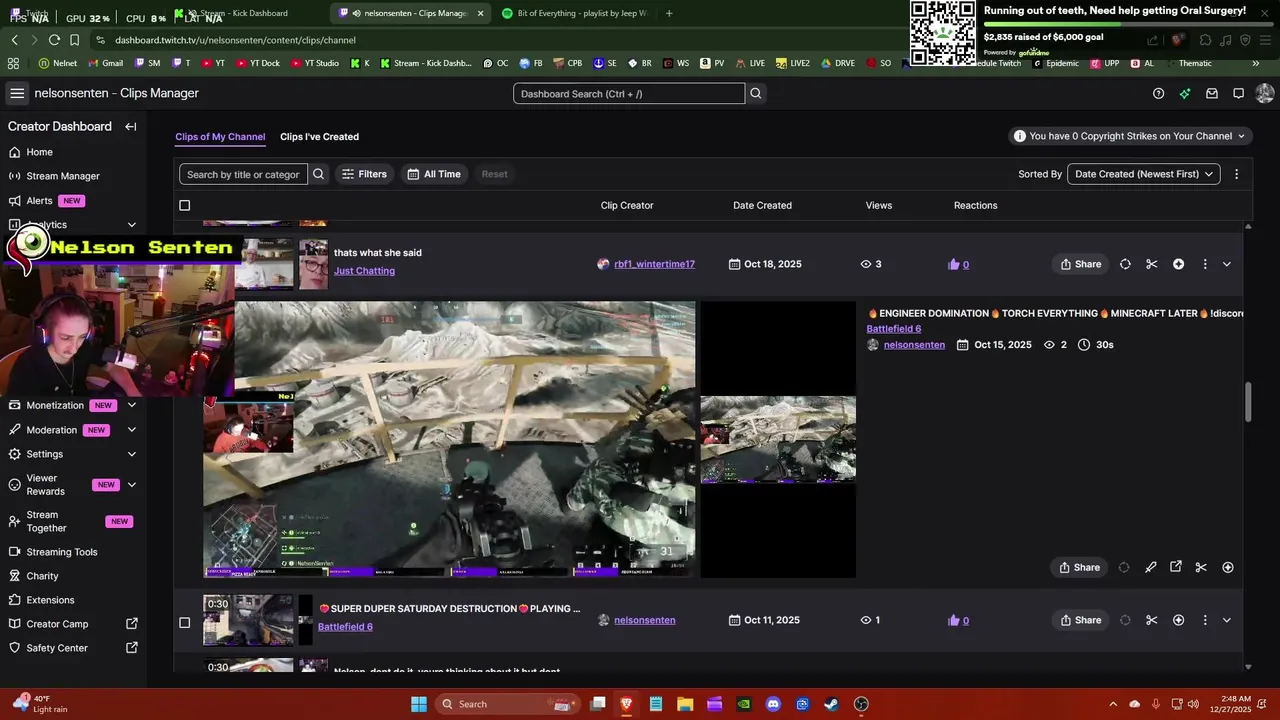Open the hamburger navigation menu
Image resolution: width=1280 pixels, height=720 pixels.
click(17, 93)
